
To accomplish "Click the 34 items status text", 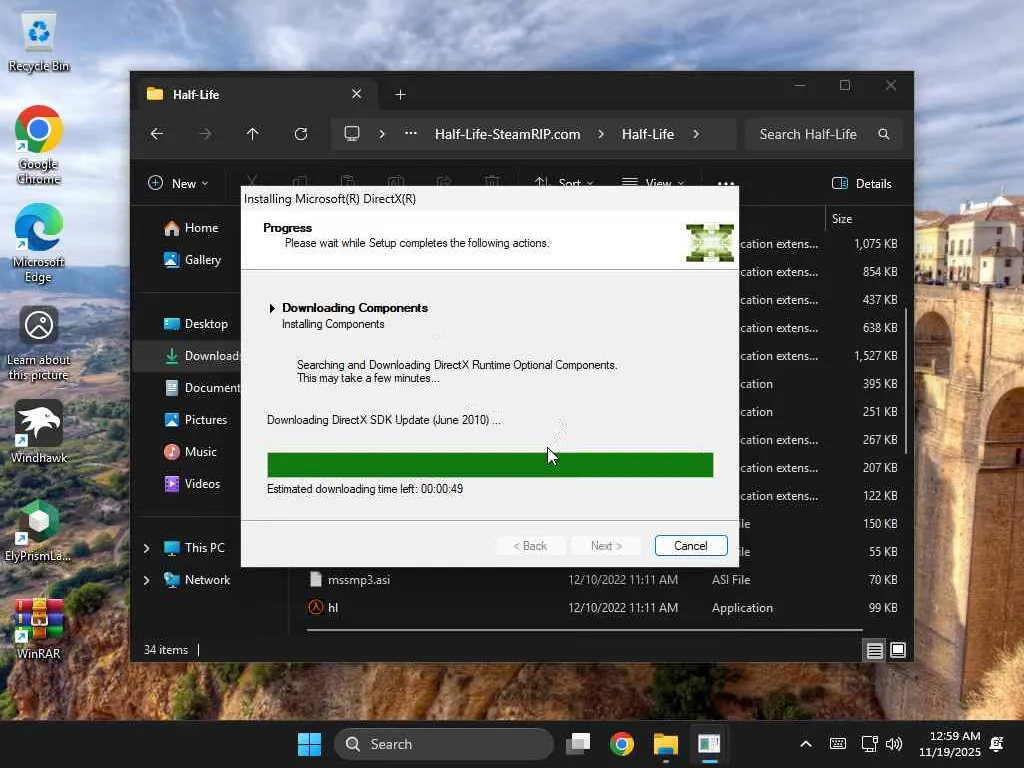I will [x=166, y=650].
